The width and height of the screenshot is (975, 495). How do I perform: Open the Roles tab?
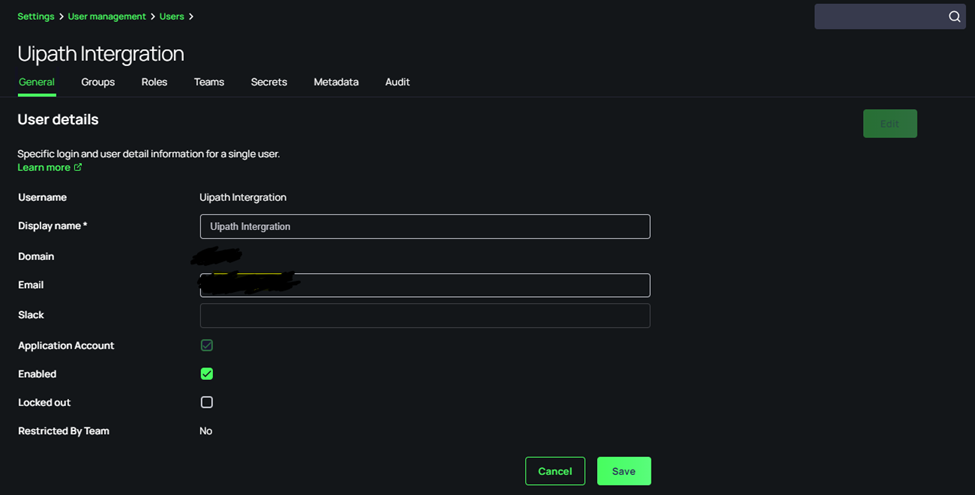[154, 82]
